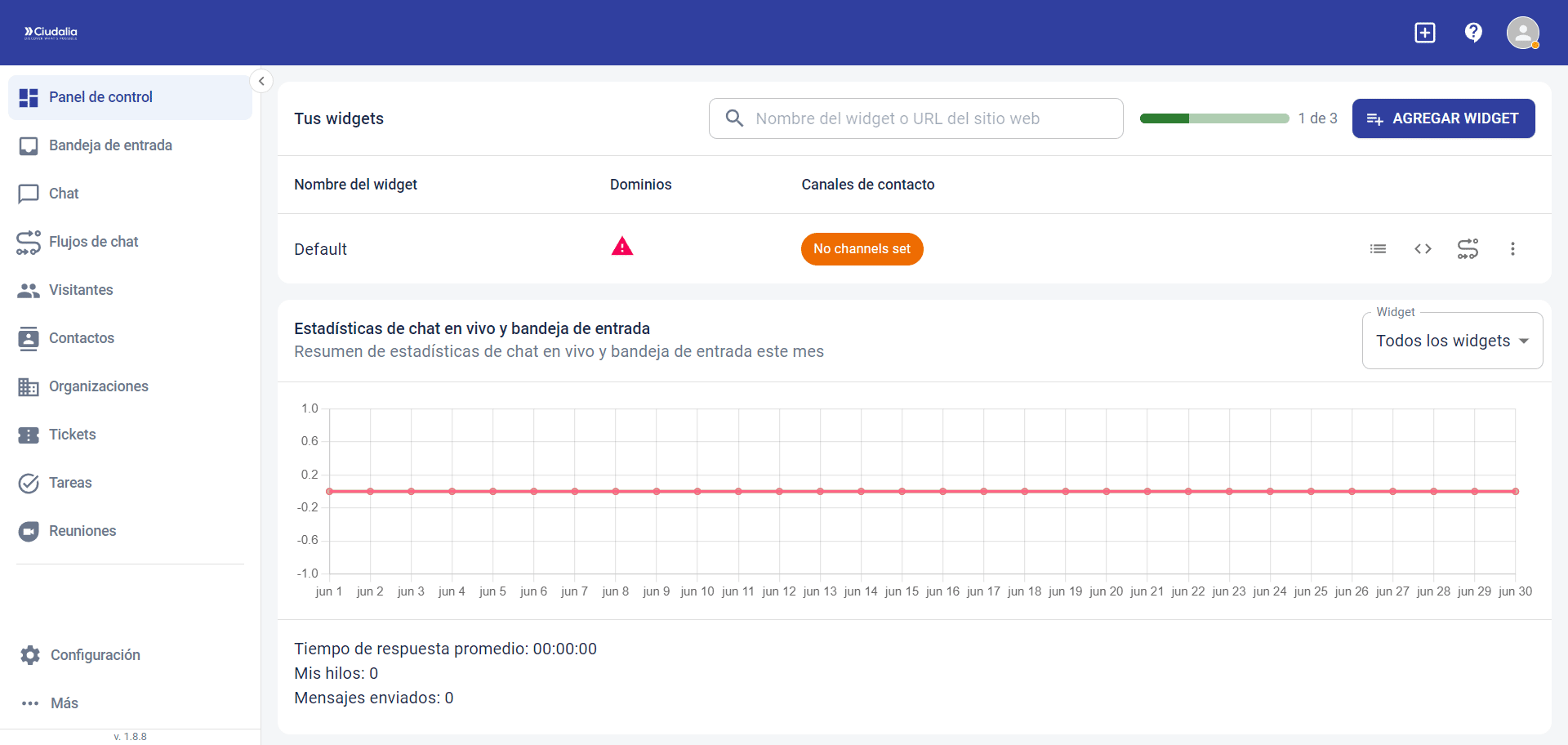Open the three-dot menu on Default widget row
The height and width of the screenshot is (745, 1568).
point(1512,248)
